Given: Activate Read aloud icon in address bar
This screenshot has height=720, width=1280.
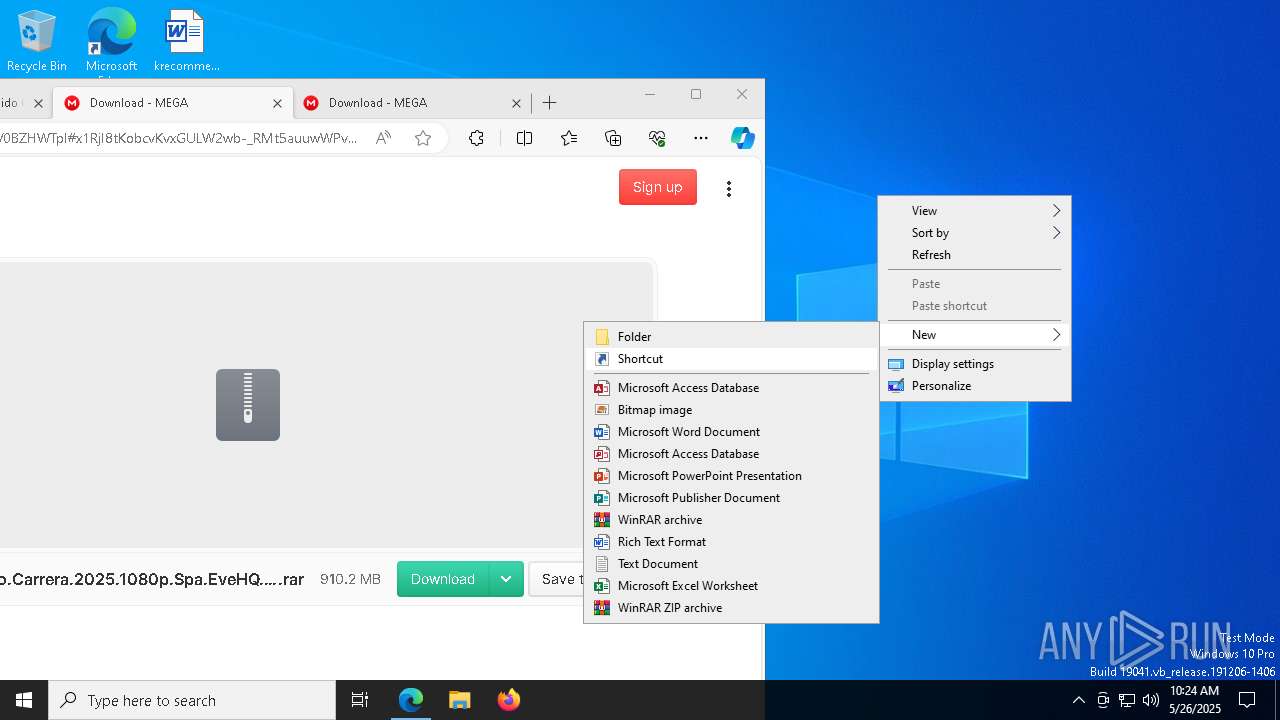Looking at the screenshot, I should (383, 138).
